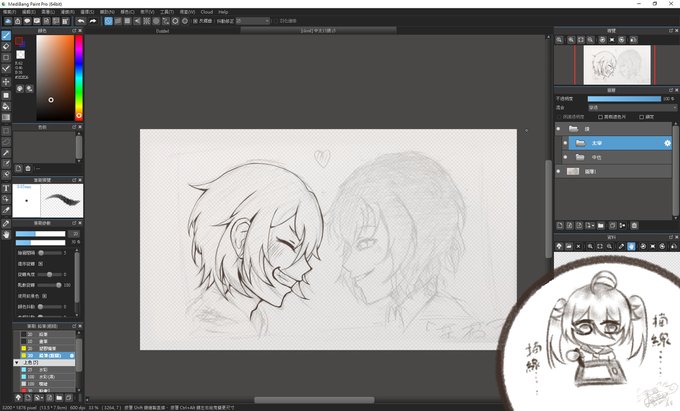Click the vertical hue color bar
Viewport: 680px width, 411px height.
coord(79,77)
